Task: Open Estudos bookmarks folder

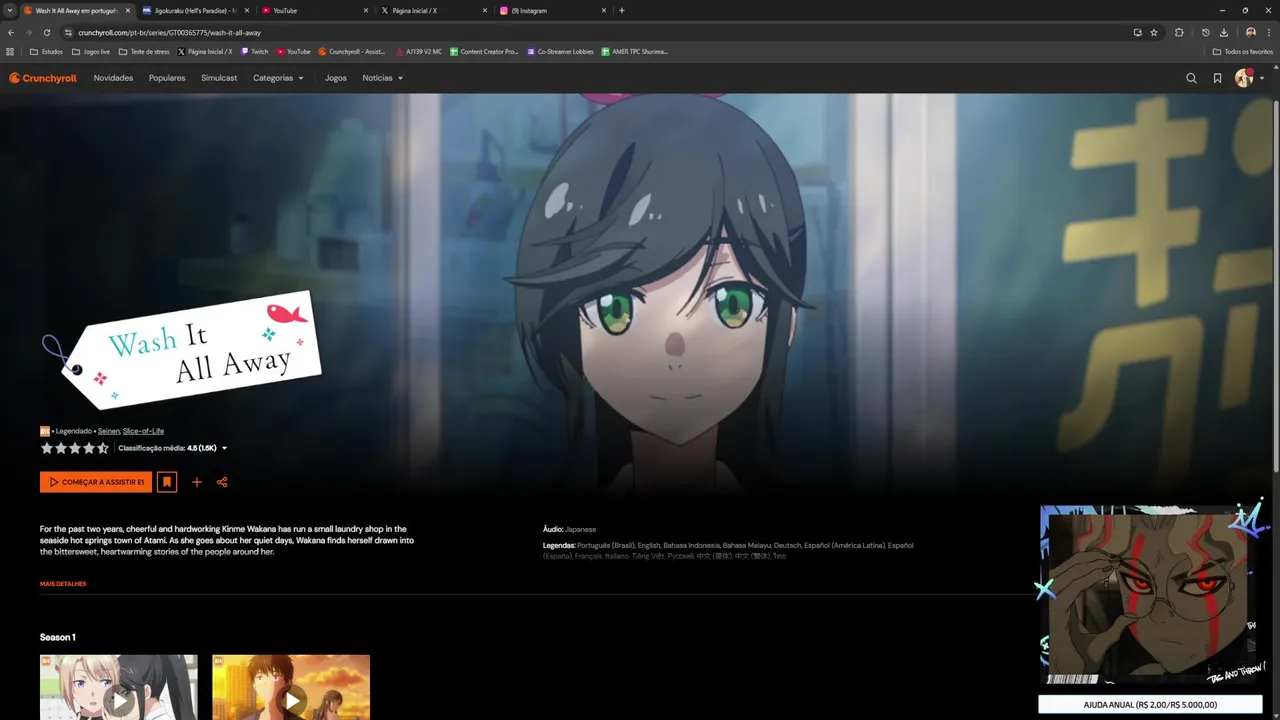Action: coord(46,51)
